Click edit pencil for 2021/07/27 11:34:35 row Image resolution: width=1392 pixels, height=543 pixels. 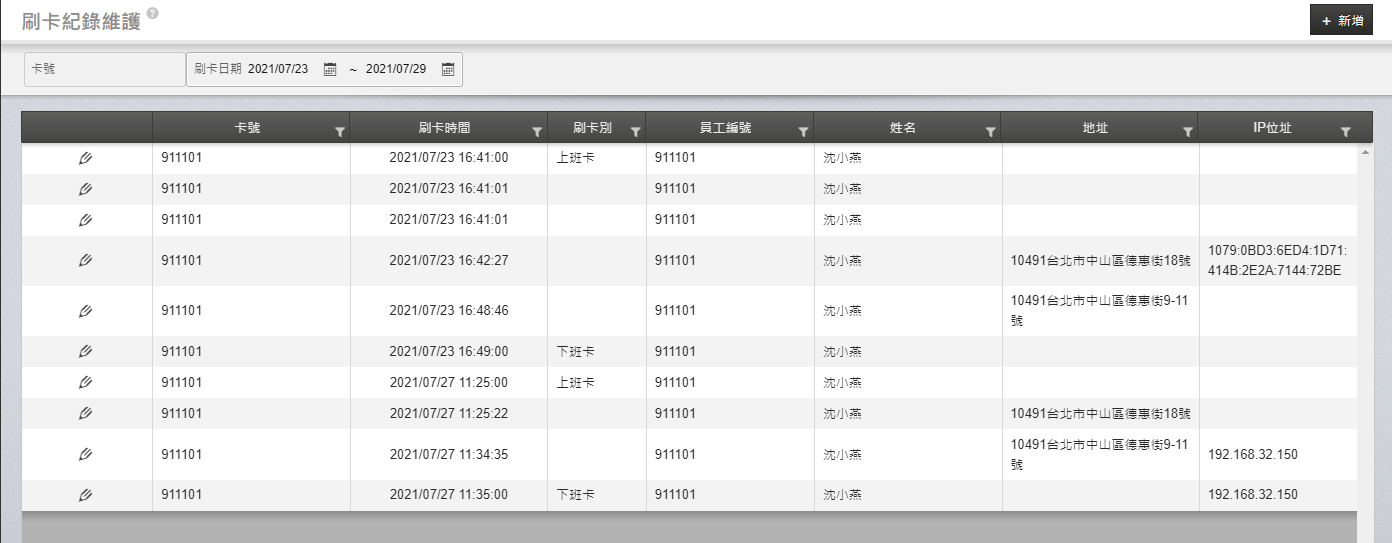click(86, 454)
